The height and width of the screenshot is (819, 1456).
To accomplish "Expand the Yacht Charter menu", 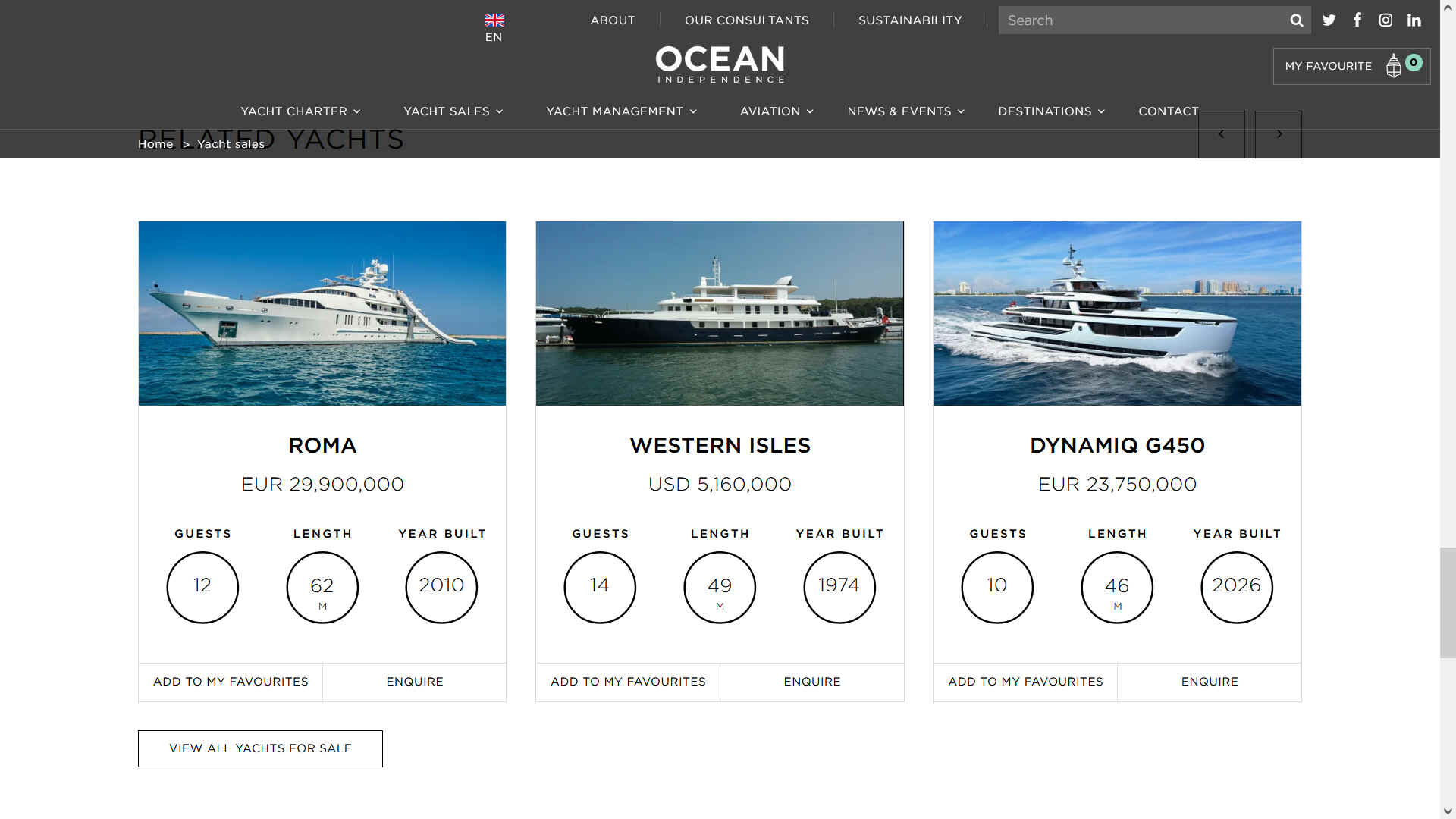I will pyautogui.click(x=300, y=111).
